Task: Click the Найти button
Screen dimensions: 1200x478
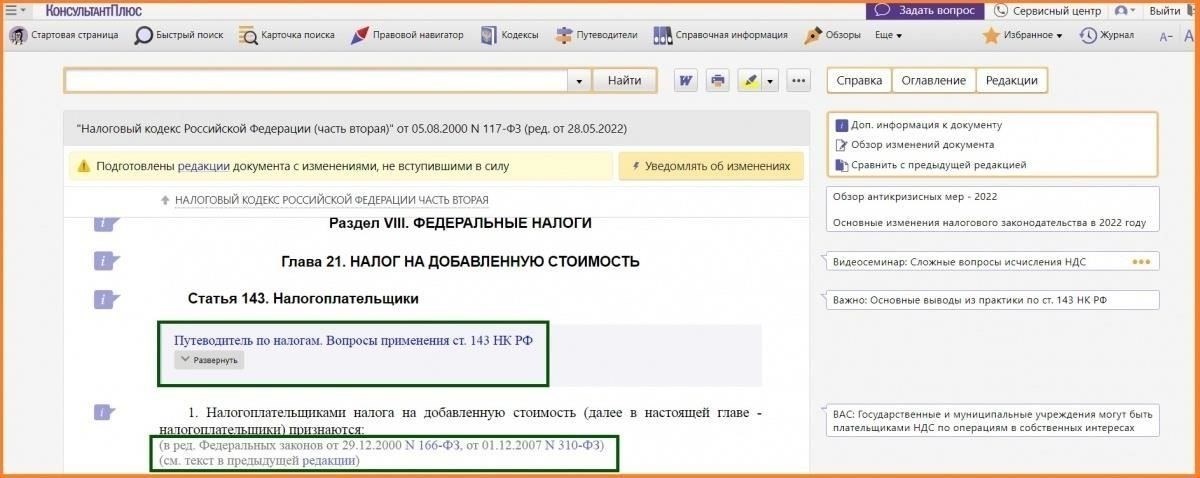Action: tap(624, 80)
